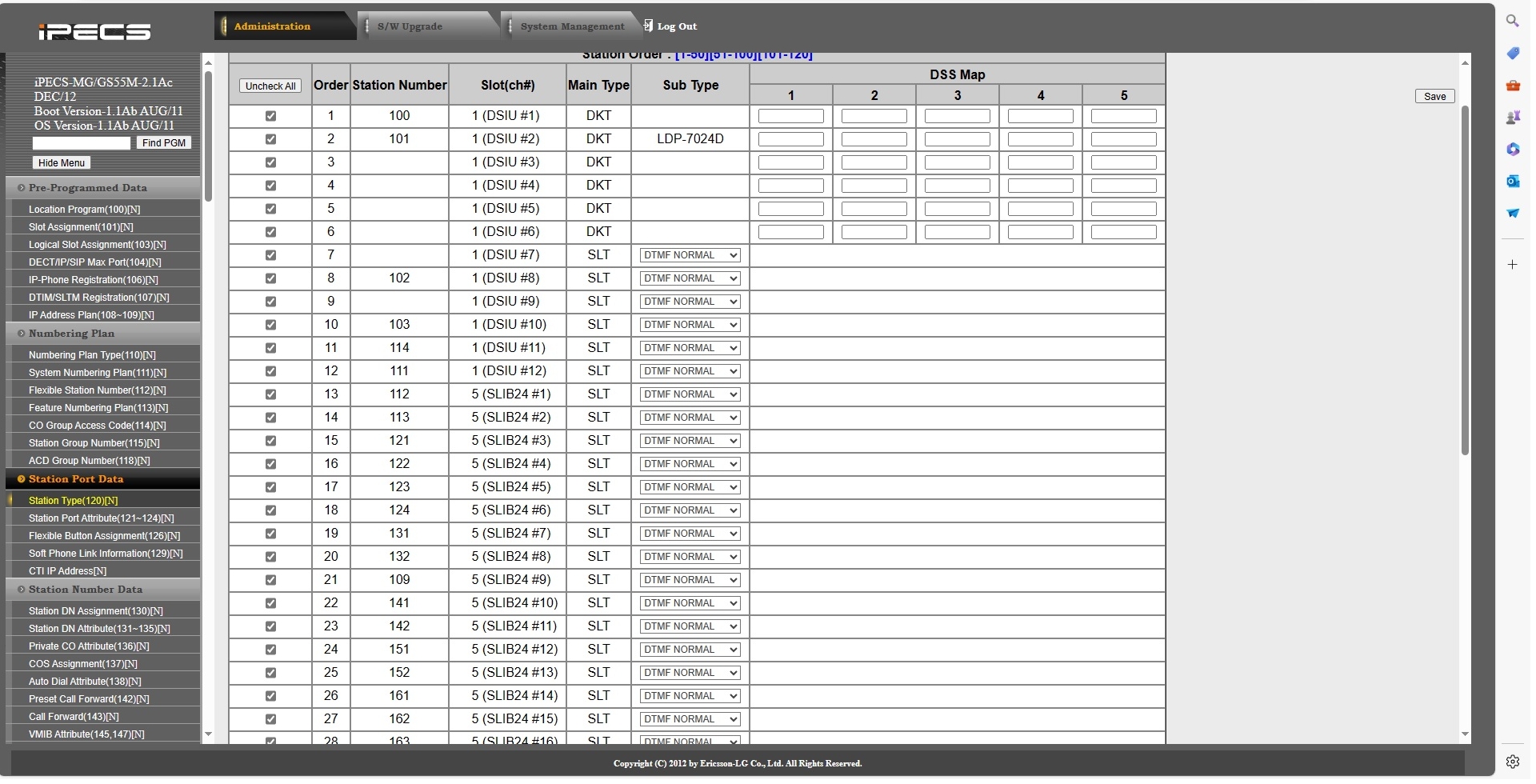Open the System Management tab
The width and height of the screenshot is (1536, 784).
point(572,26)
